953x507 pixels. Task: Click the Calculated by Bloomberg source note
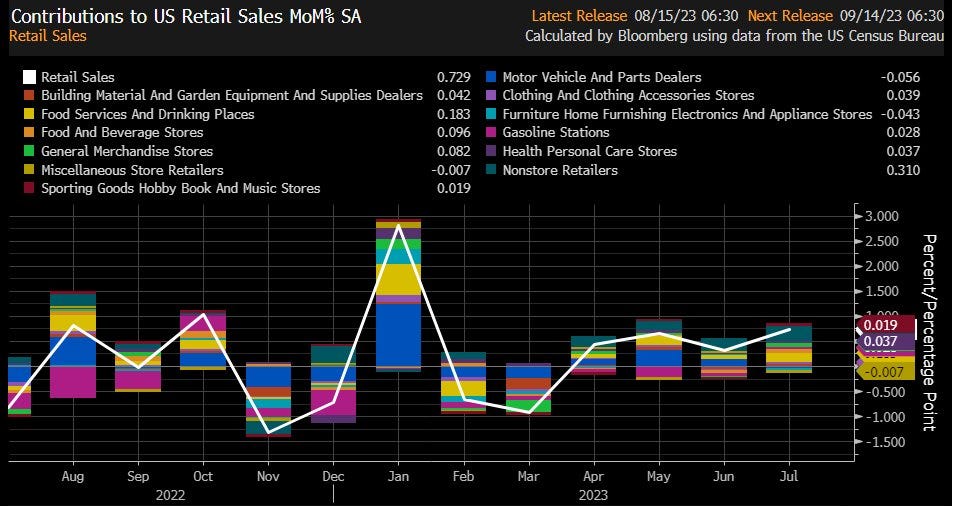(733, 36)
